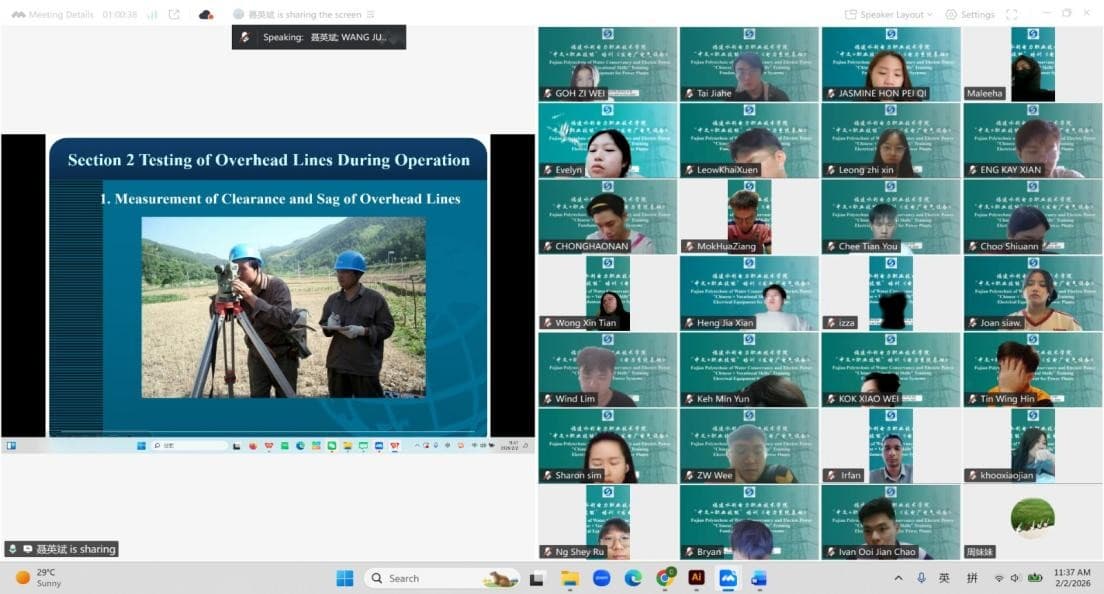1104x594 pixels.
Task: Select JASMINE HON PEI QI video tile
Action: (891, 64)
